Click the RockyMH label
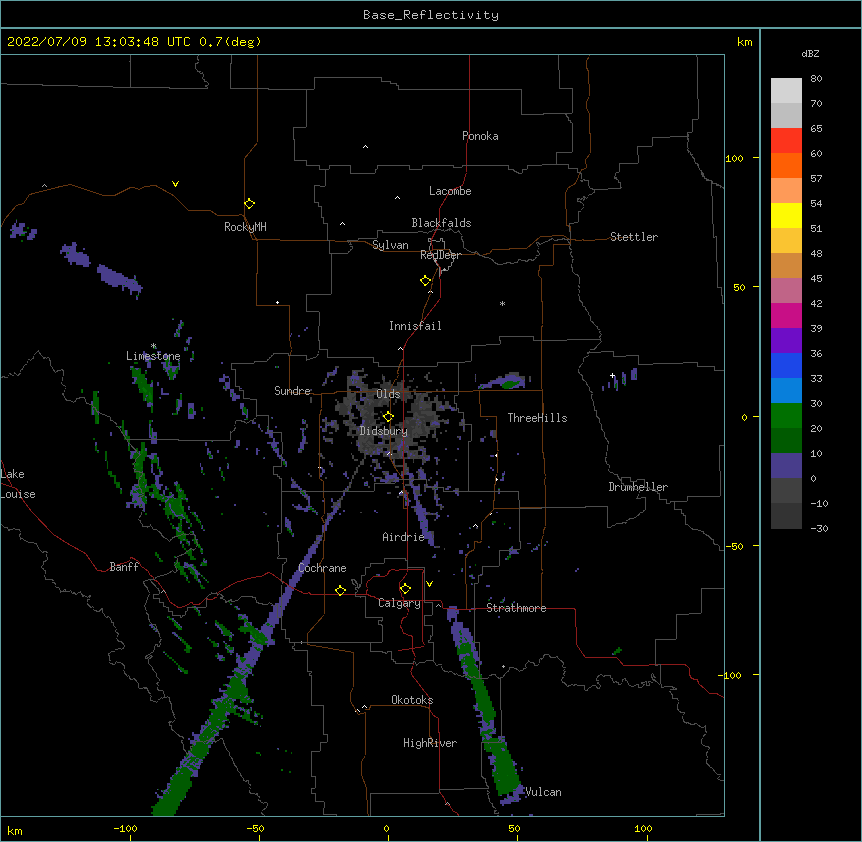The width and height of the screenshot is (862, 842). (245, 227)
